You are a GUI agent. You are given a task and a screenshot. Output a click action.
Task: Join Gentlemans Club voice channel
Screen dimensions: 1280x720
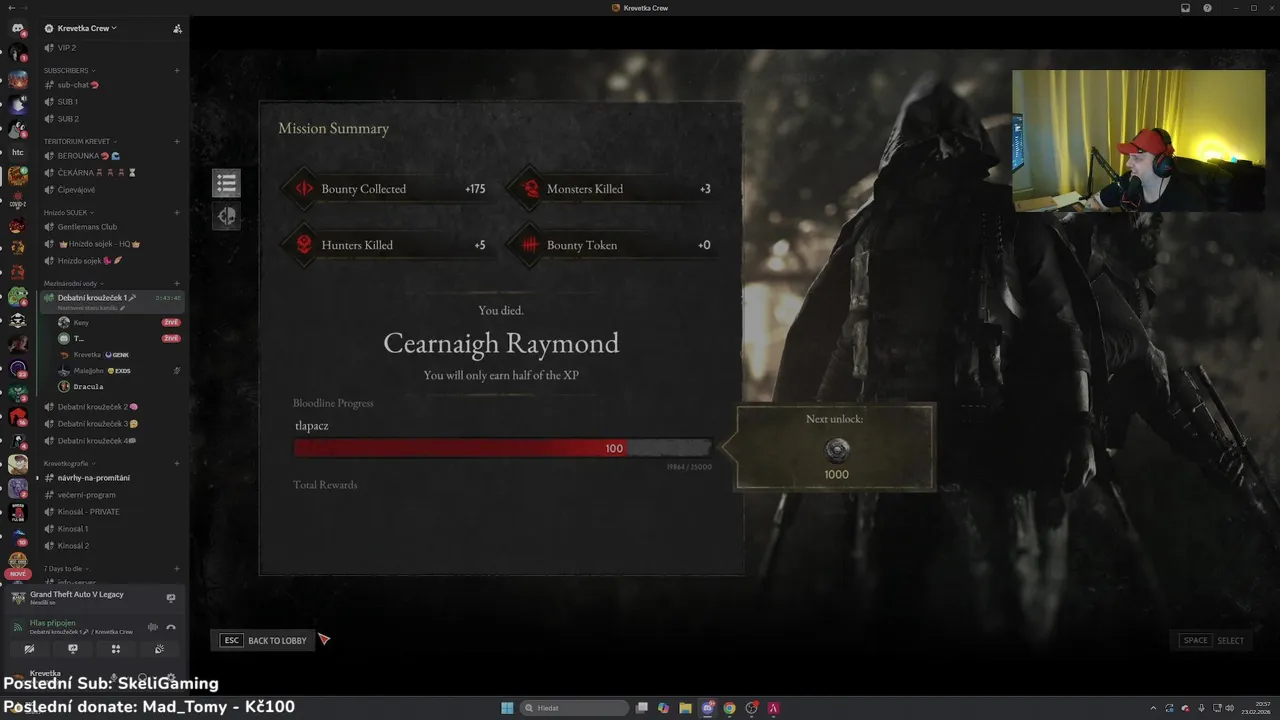click(x=112, y=227)
